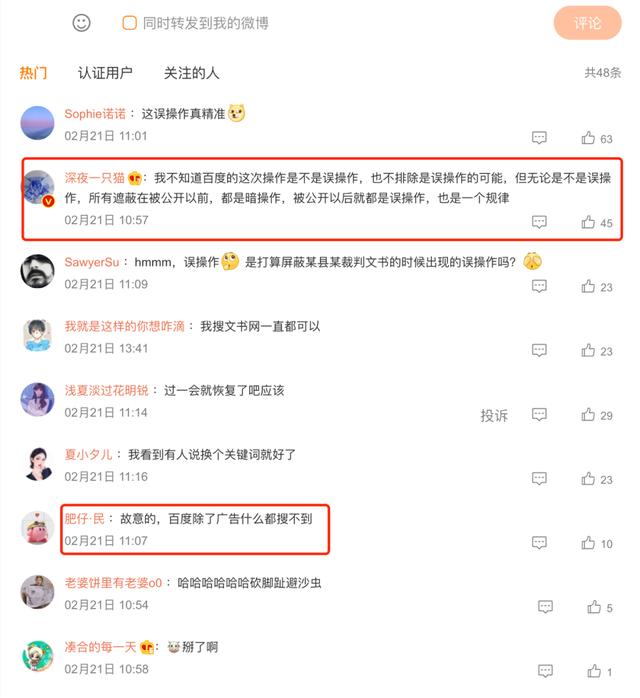Open SawyerSu's profile avatar
The width and height of the screenshot is (640, 698).
[37, 271]
